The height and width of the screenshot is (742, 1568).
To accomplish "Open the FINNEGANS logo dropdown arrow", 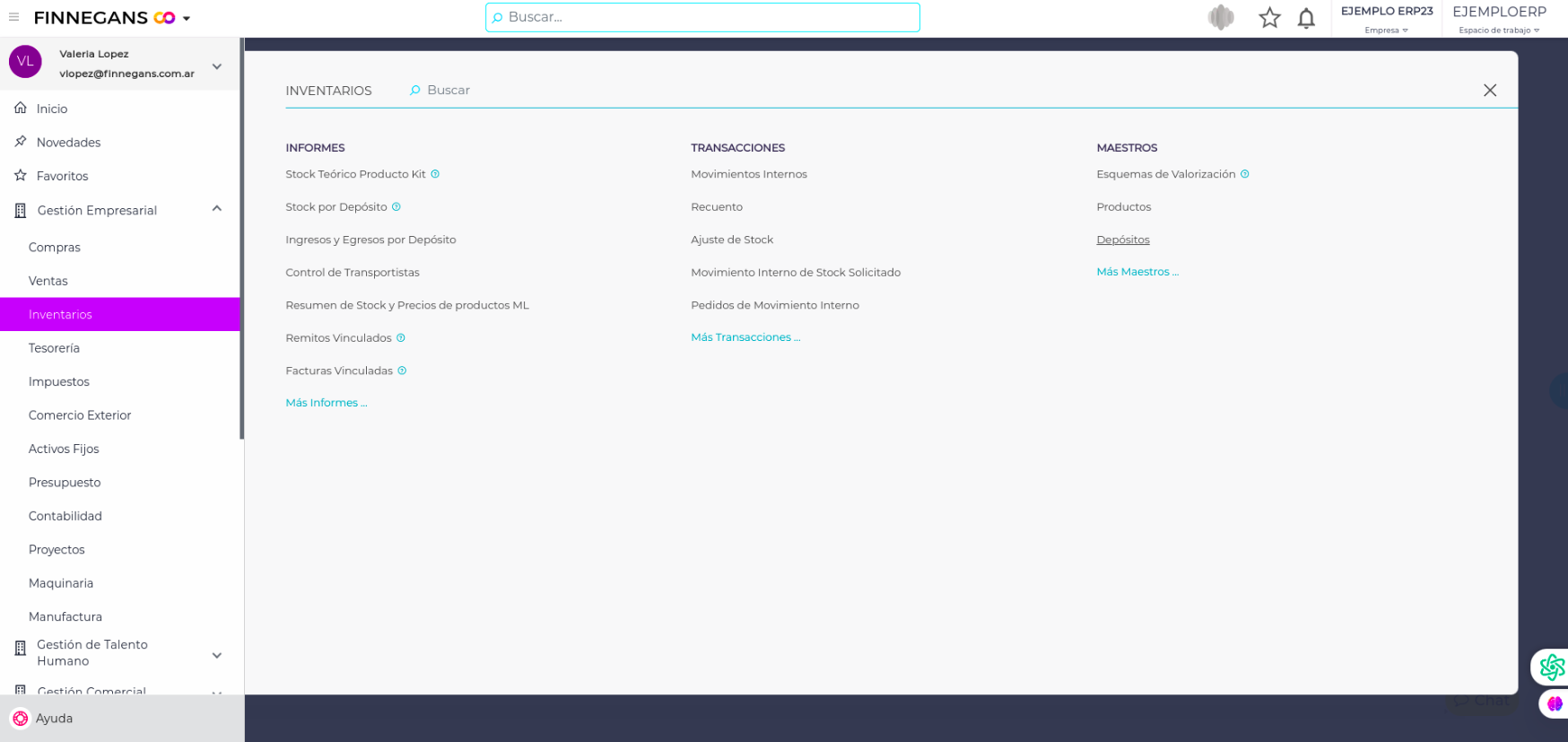I will point(187,18).
